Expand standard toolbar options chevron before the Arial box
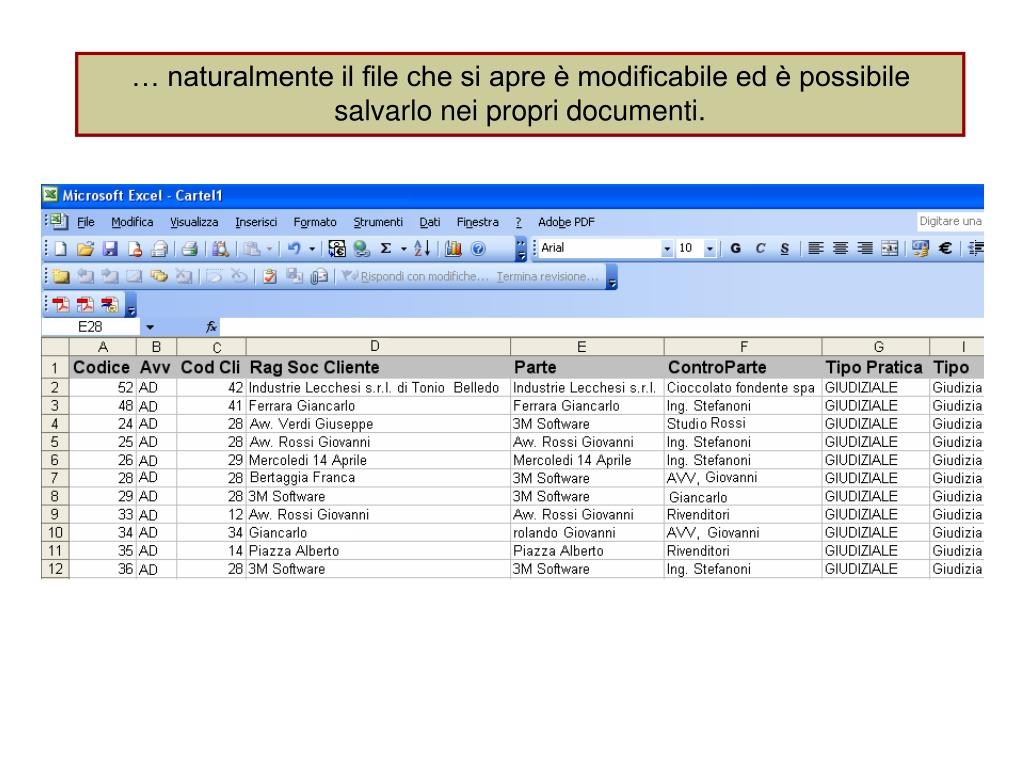Image resolution: width=1024 pixels, height=768 pixels. [x=520, y=249]
